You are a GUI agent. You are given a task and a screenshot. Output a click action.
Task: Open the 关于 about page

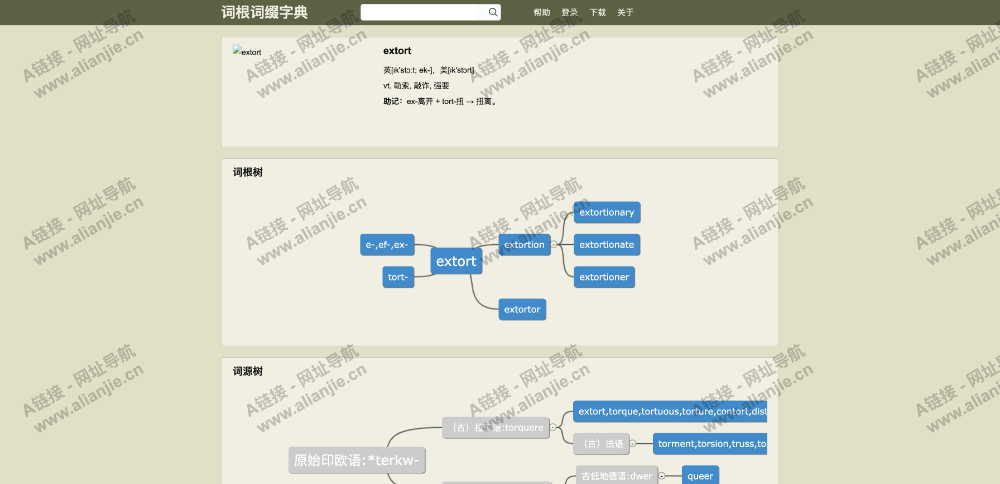point(625,12)
